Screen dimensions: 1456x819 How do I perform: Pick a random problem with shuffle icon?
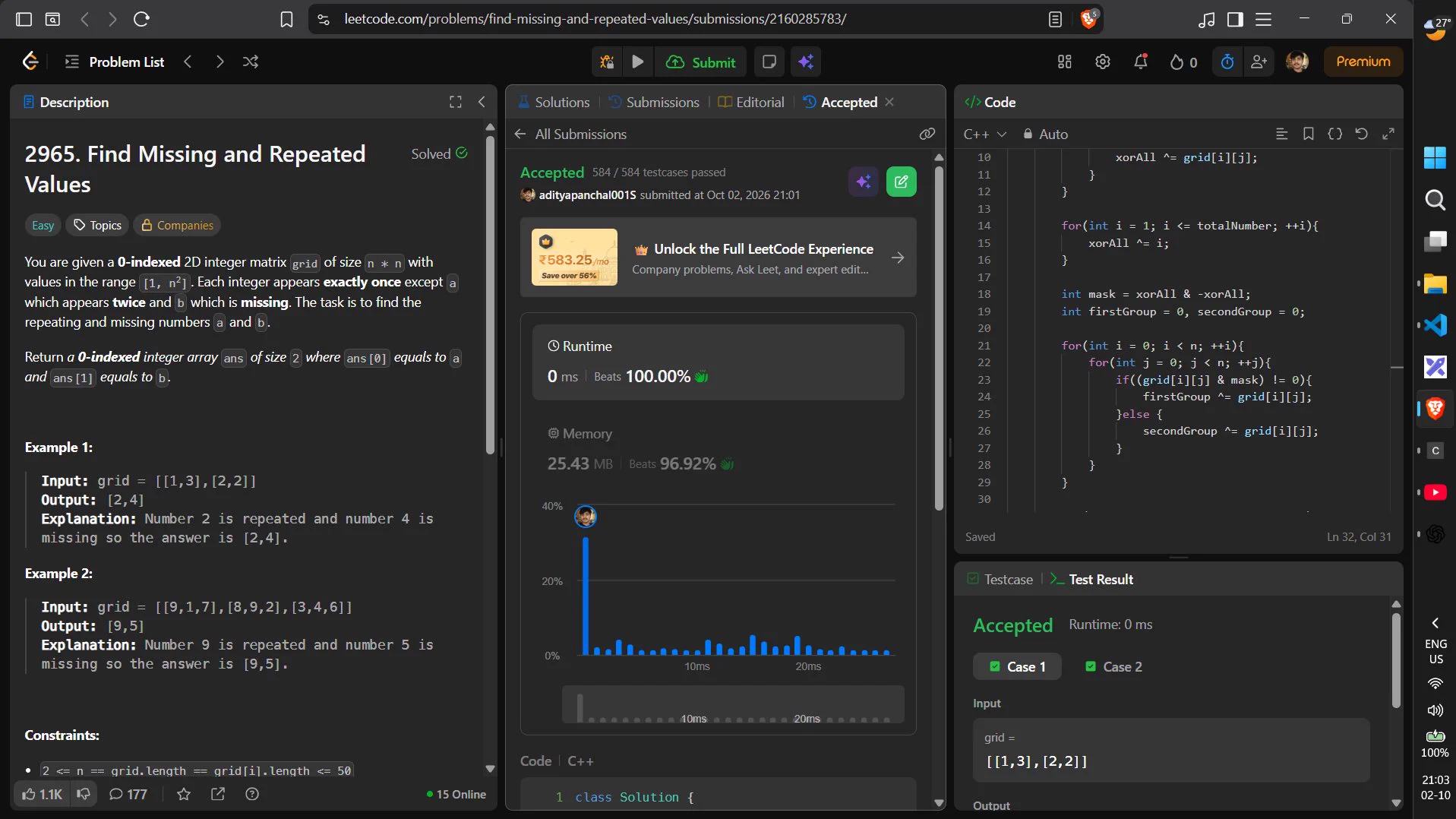tap(251, 62)
